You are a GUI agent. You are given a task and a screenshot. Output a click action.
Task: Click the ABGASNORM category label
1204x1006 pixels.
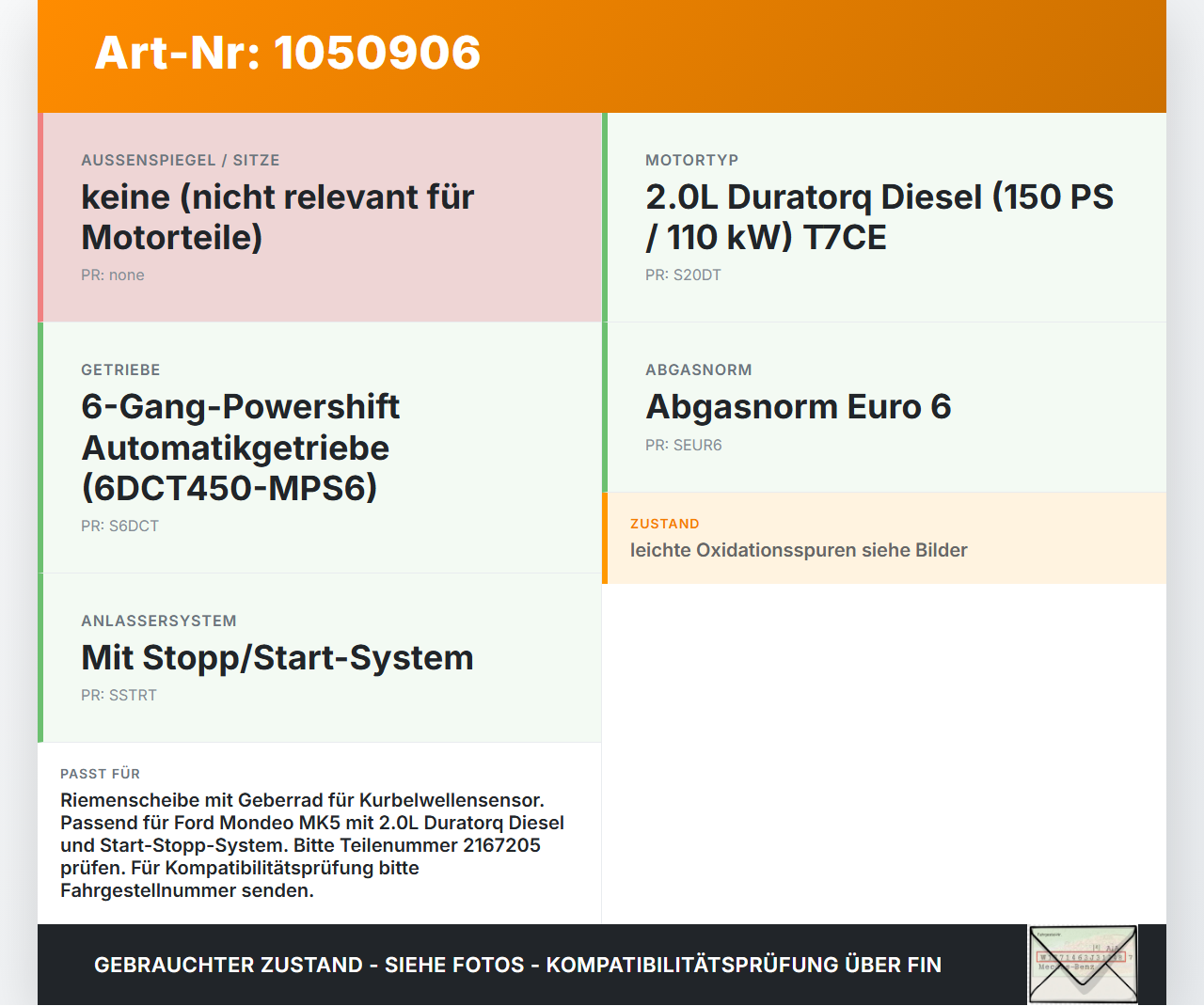(x=699, y=370)
